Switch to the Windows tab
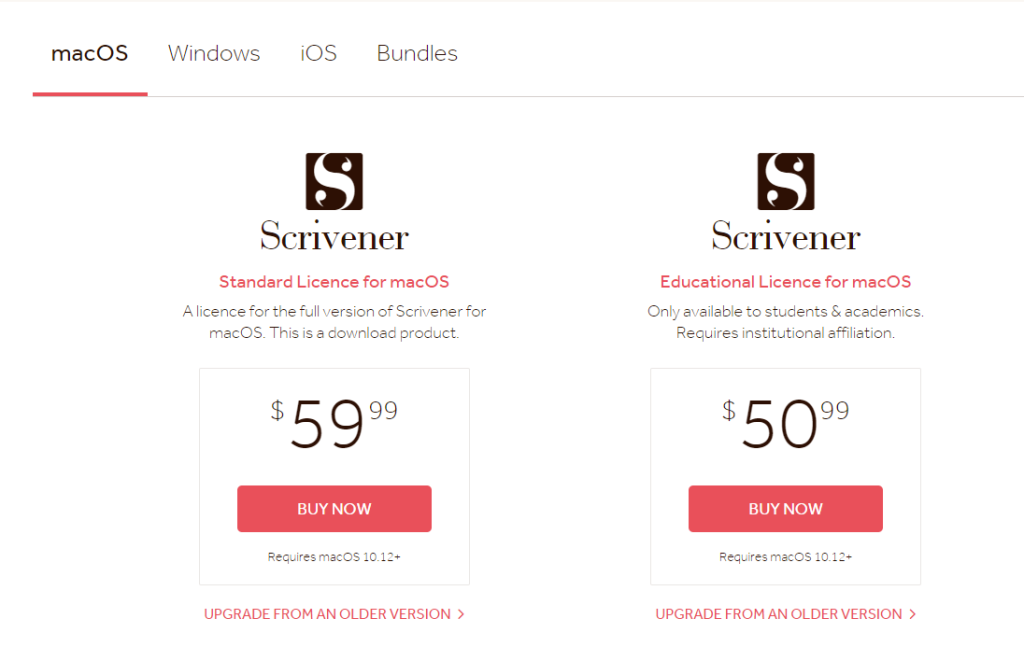Viewport: 1024px width, 661px height. [214, 54]
